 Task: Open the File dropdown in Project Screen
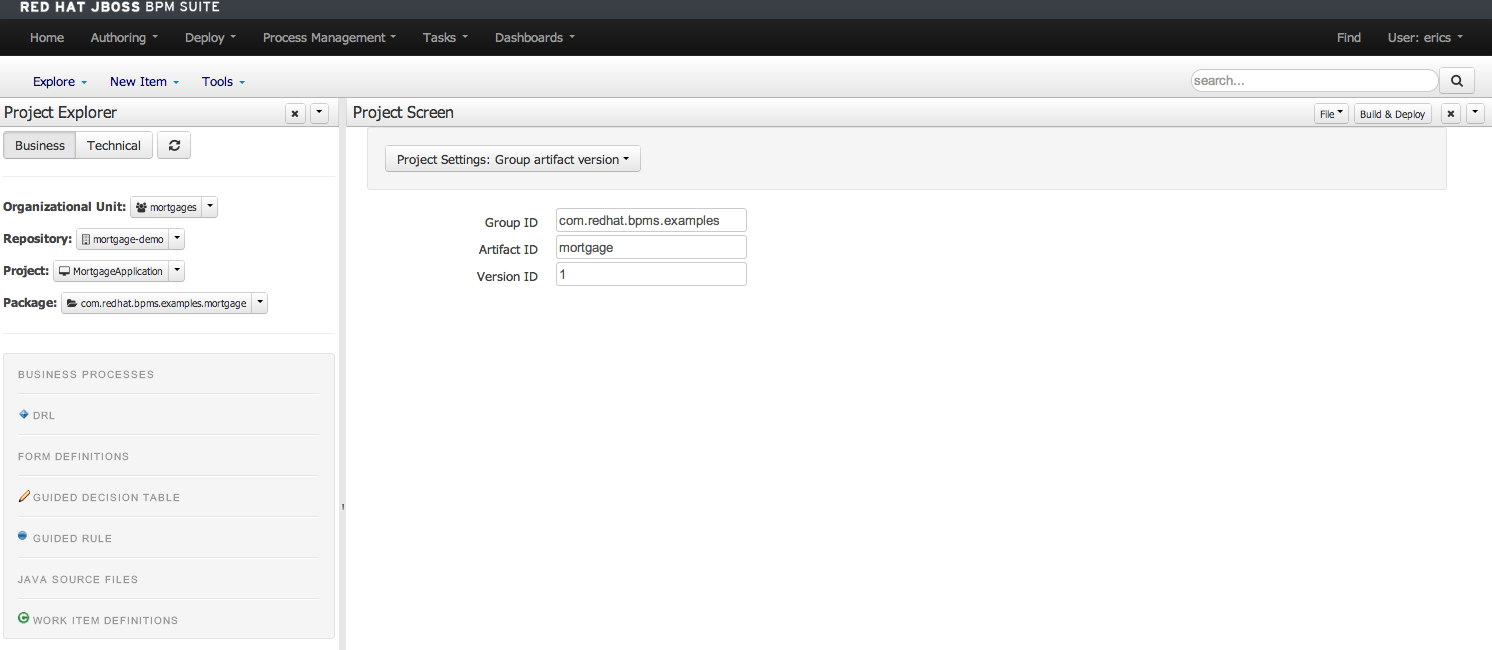tap(1331, 114)
